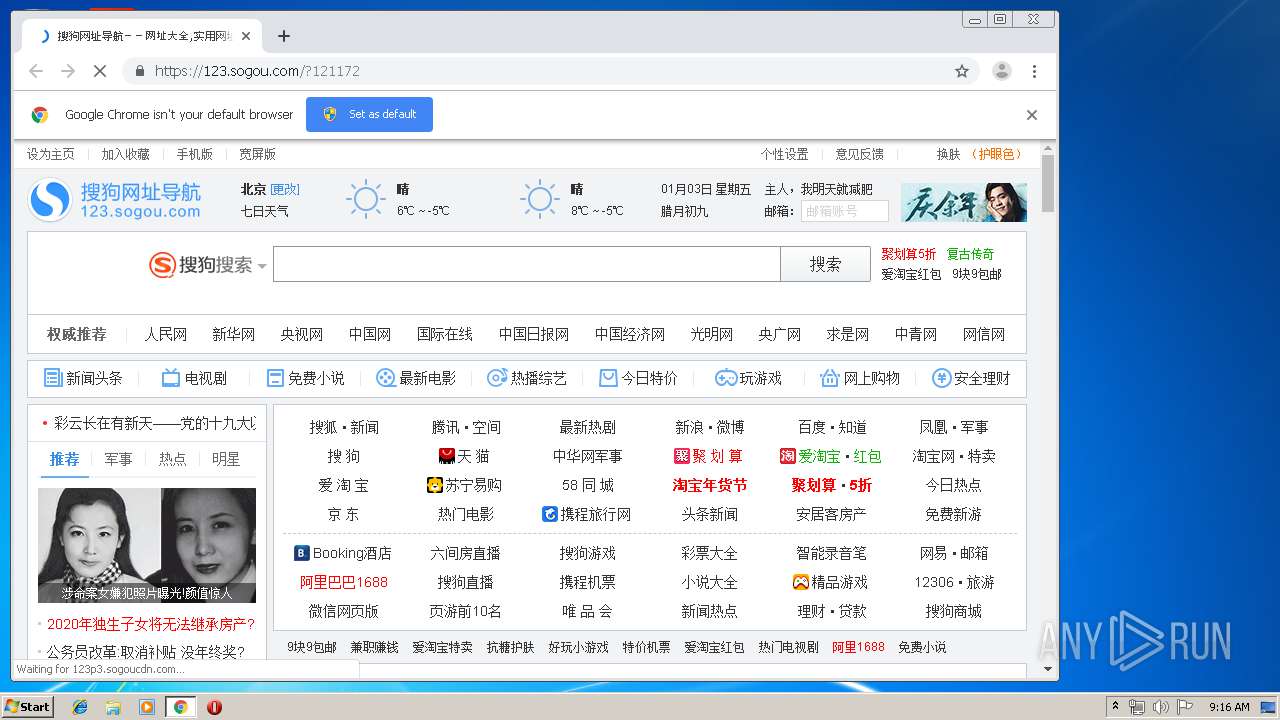The width and height of the screenshot is (1280, 720).
Task: Open the 今日特价 category icon
Action: pyautogui.click(x=608, y=378)
